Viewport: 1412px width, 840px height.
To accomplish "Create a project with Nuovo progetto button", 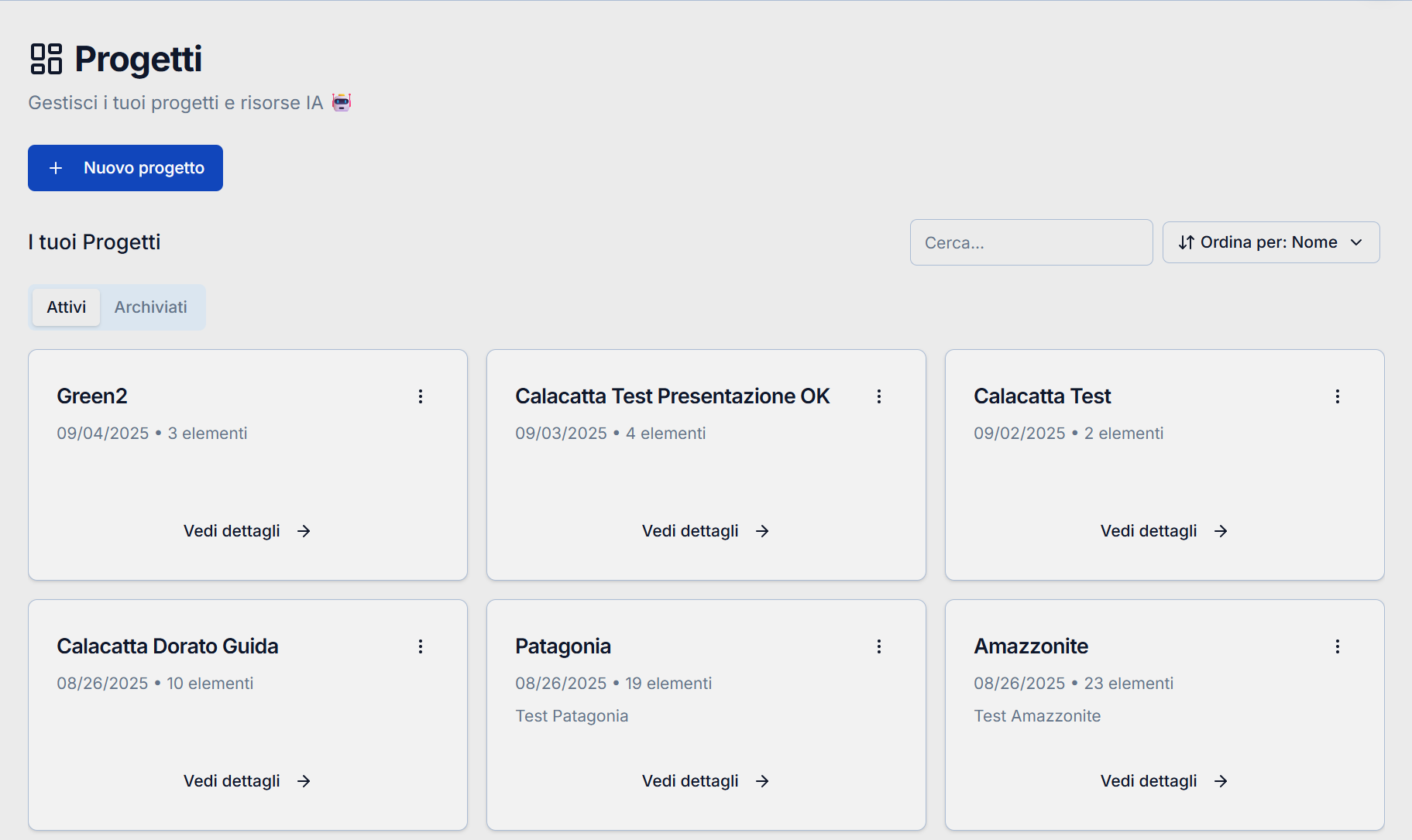I will click(125, 168).
